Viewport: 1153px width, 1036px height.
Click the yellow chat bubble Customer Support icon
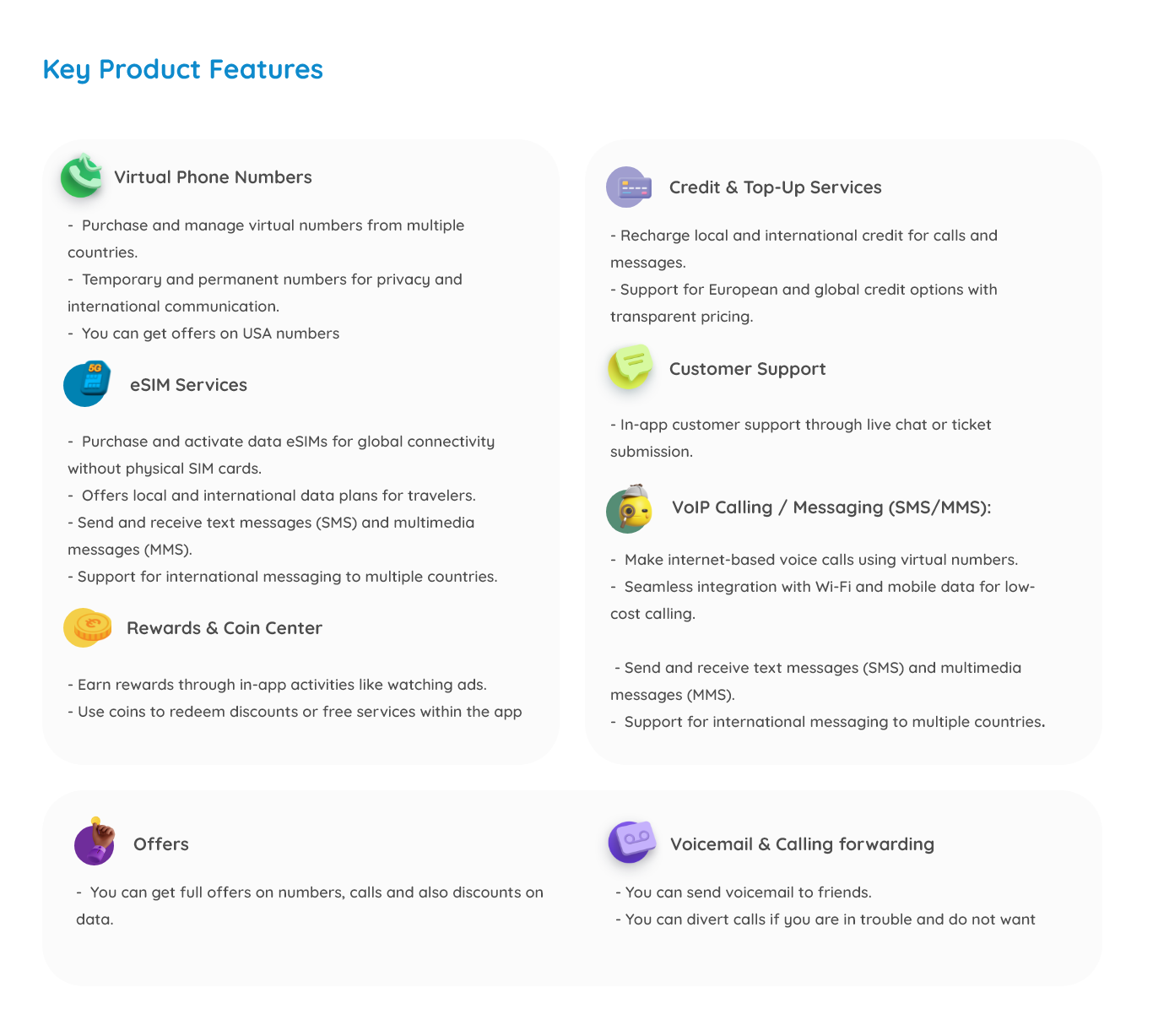(x=631, y=366)
